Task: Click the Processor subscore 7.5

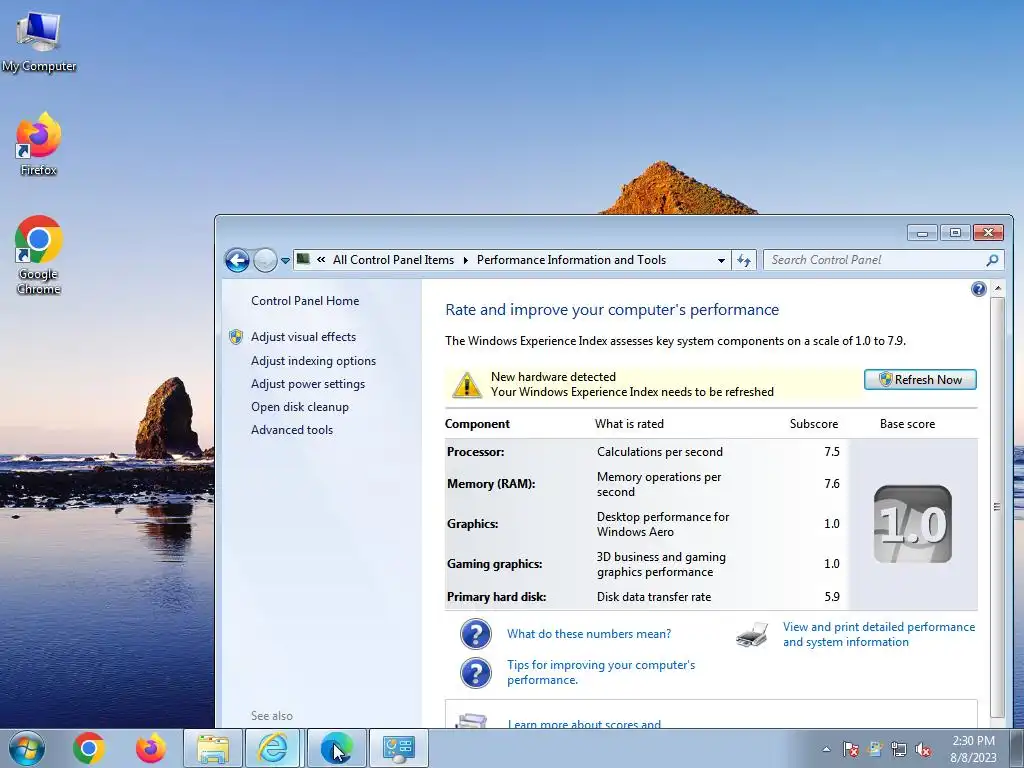Action: pos(831,452)
